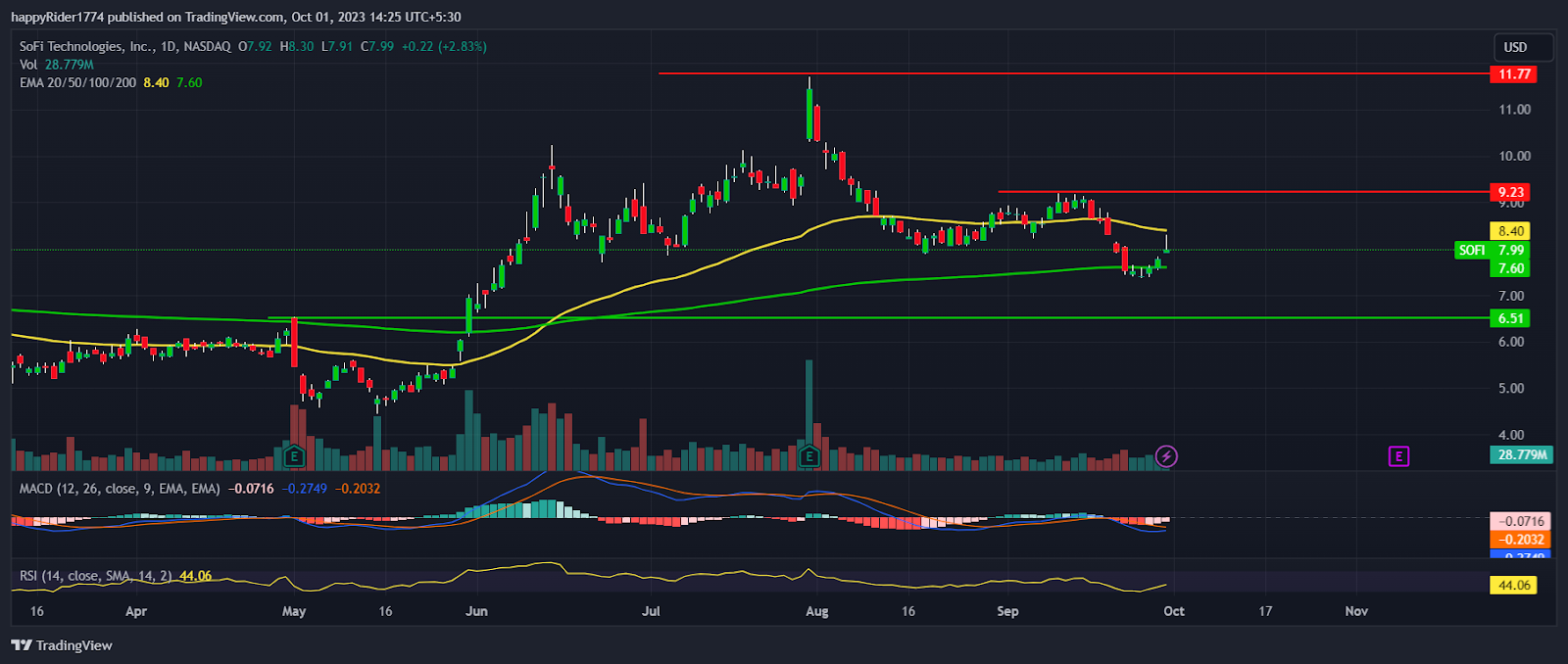The image size is (1568, 664).
Task: Open the USD currency selector
Action: (x=1522, y=47)
